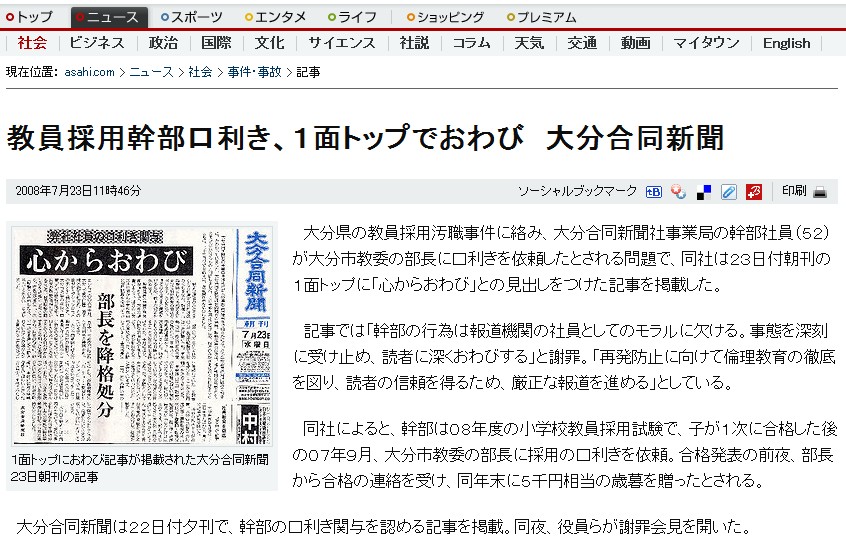This screenshot has width=846, height=559.
Task: Open the プレミアム tab
Action: click(x=542, y=17)
